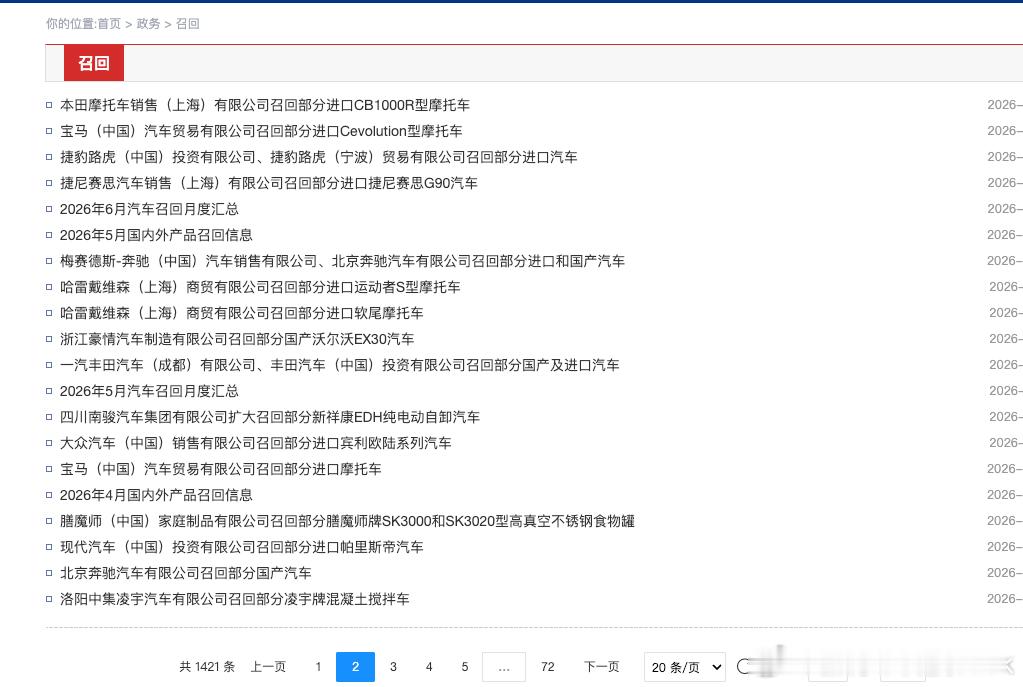Open 2026年5月国内外产品召回信息 link
The image size is (1023, 687).
(x=156, y=235)
